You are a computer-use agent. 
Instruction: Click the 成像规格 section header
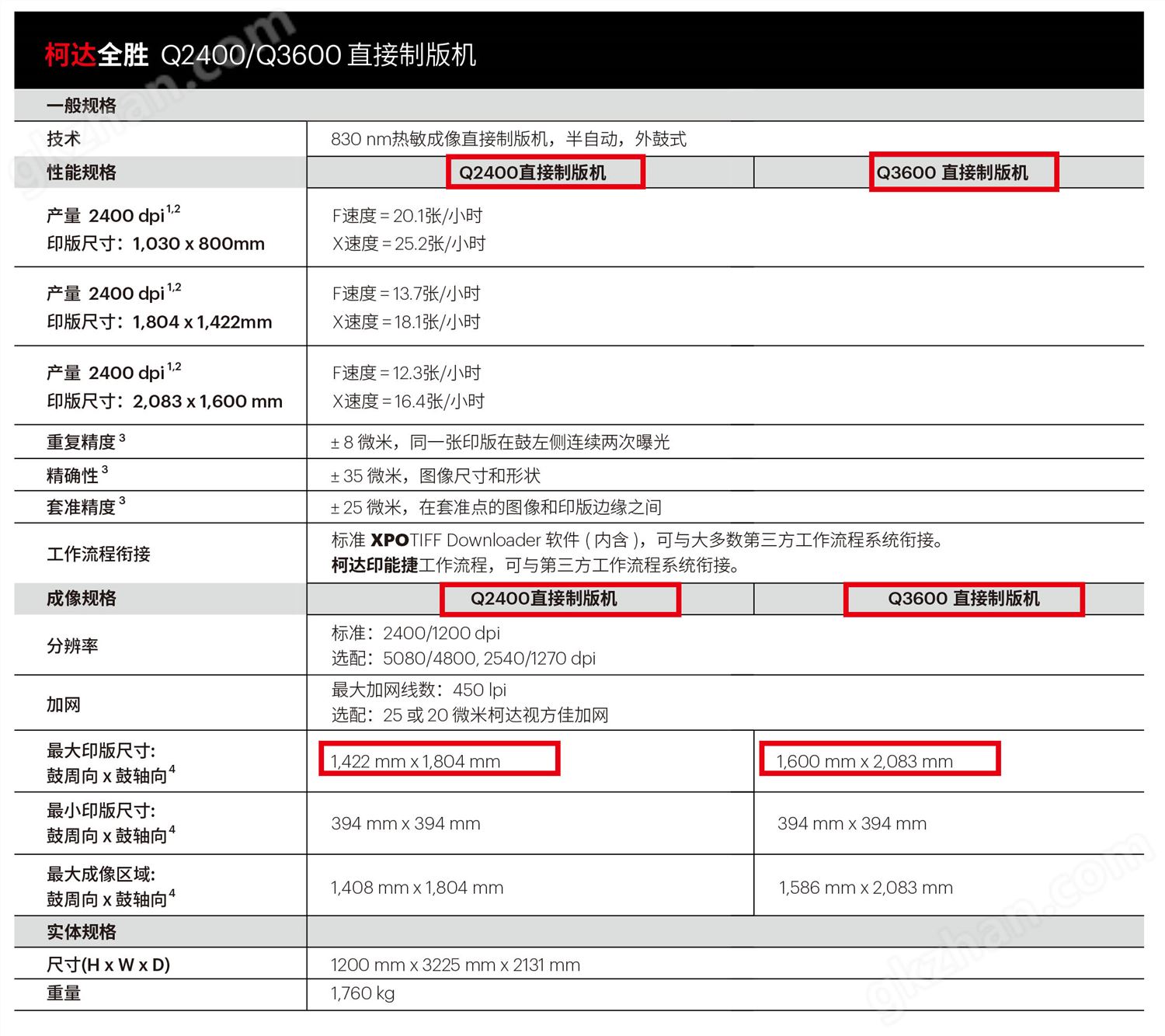(82, 598)
